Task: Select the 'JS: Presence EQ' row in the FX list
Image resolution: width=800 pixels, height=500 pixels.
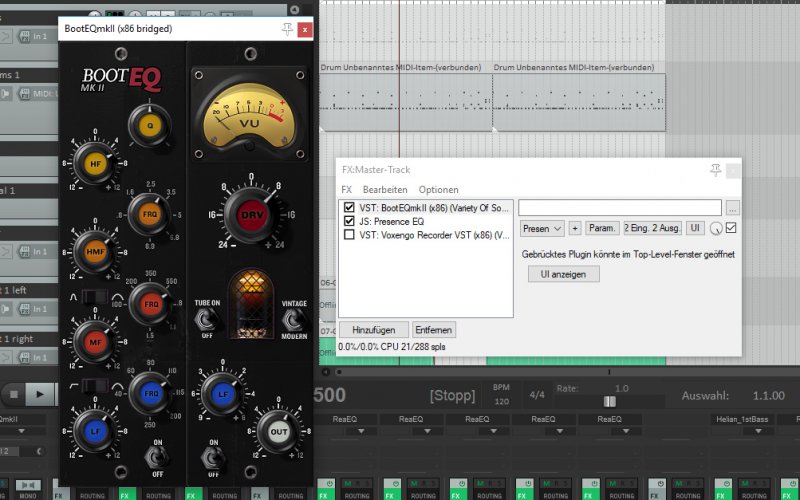Action: [x=426, y=221]
